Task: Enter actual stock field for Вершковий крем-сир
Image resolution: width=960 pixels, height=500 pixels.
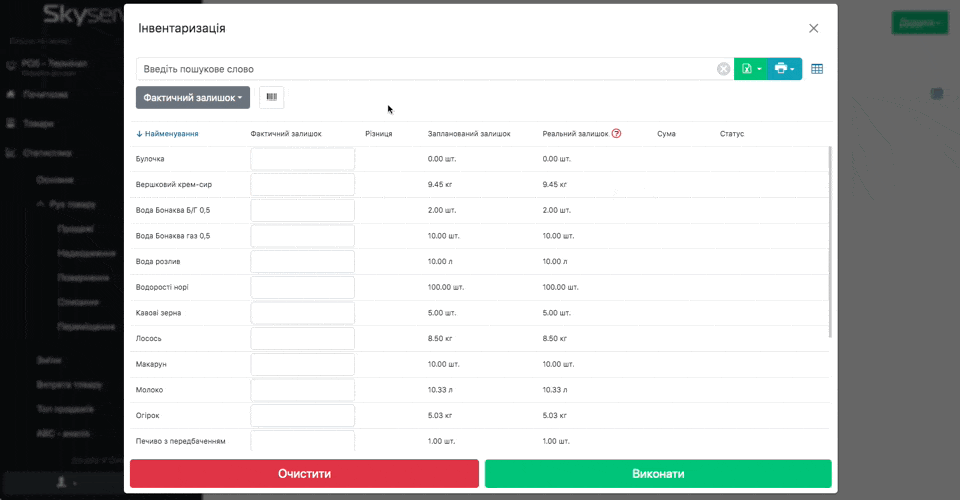Action: (x=302, y=185)
